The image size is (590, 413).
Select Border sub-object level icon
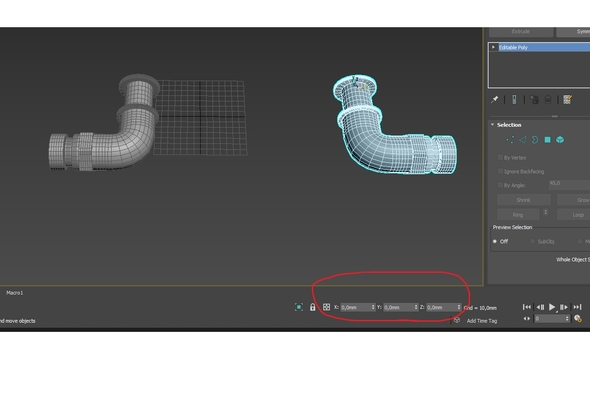[535, 140]
